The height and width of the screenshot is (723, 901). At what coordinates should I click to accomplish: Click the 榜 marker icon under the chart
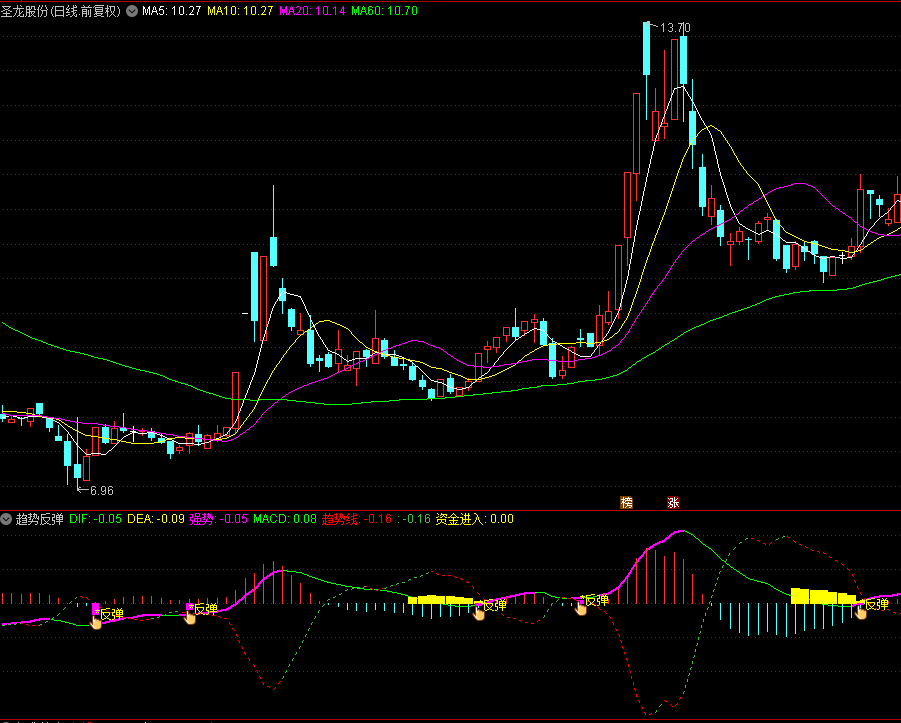point(626,503)
